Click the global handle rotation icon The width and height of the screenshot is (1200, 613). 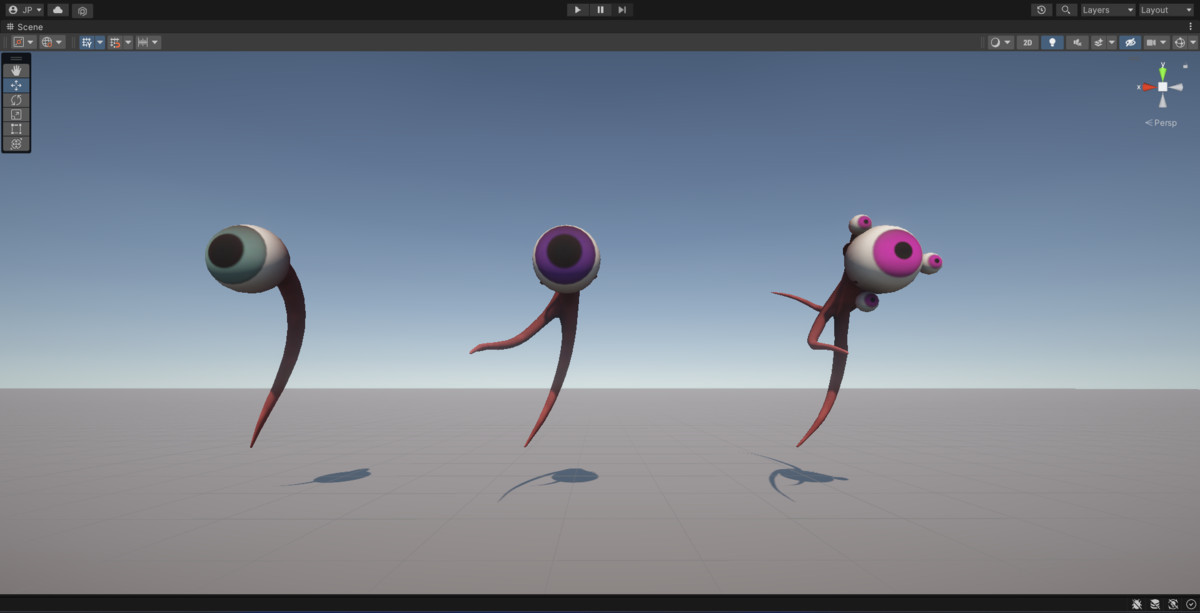[x=47, y=43]
